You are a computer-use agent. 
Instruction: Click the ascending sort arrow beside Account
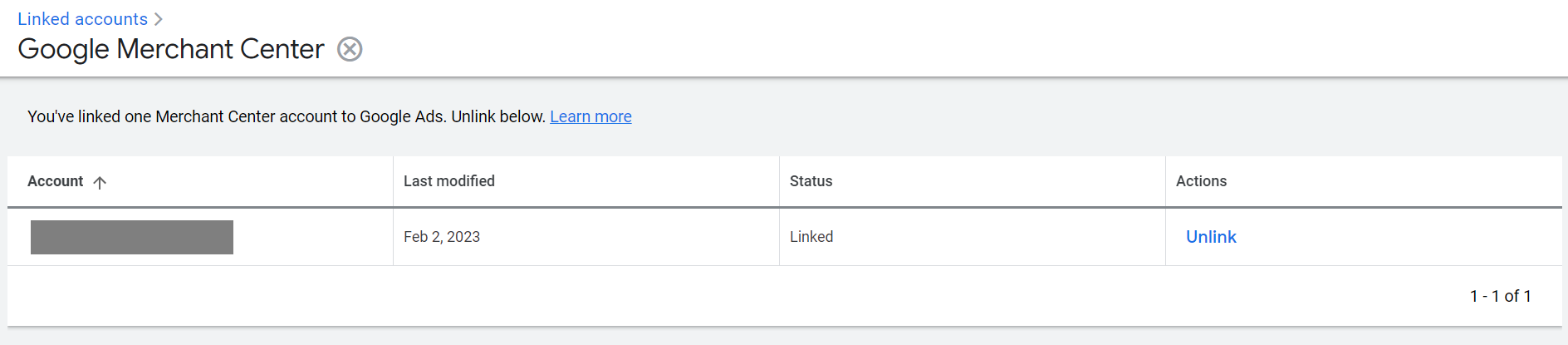click(100, 182)
